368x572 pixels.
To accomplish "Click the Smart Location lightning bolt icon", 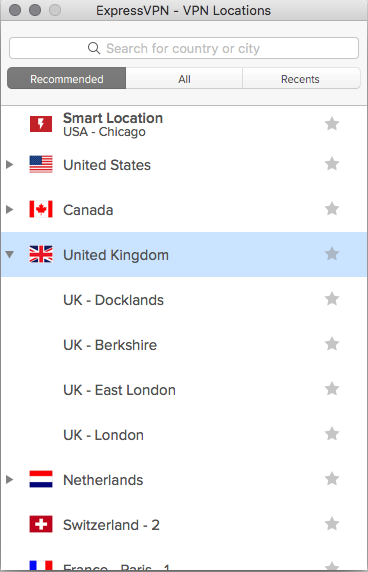I will coord(41,124).
